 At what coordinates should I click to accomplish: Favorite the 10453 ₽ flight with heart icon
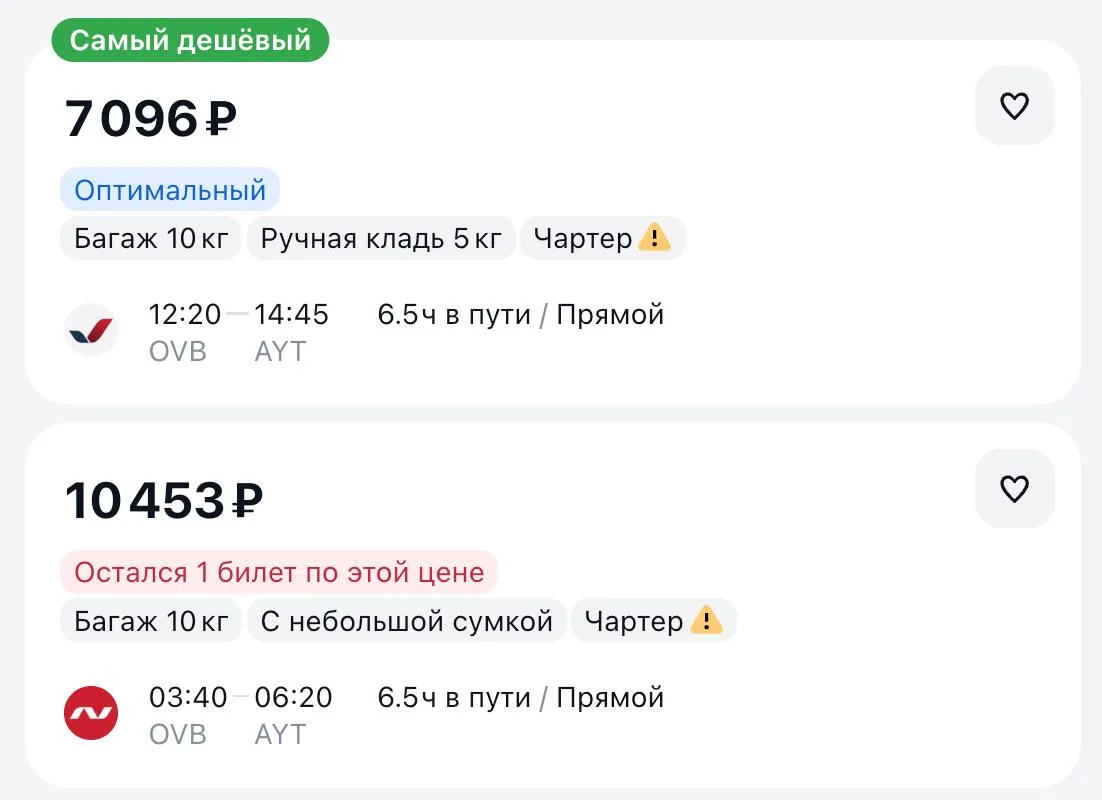coord(1014,489)
